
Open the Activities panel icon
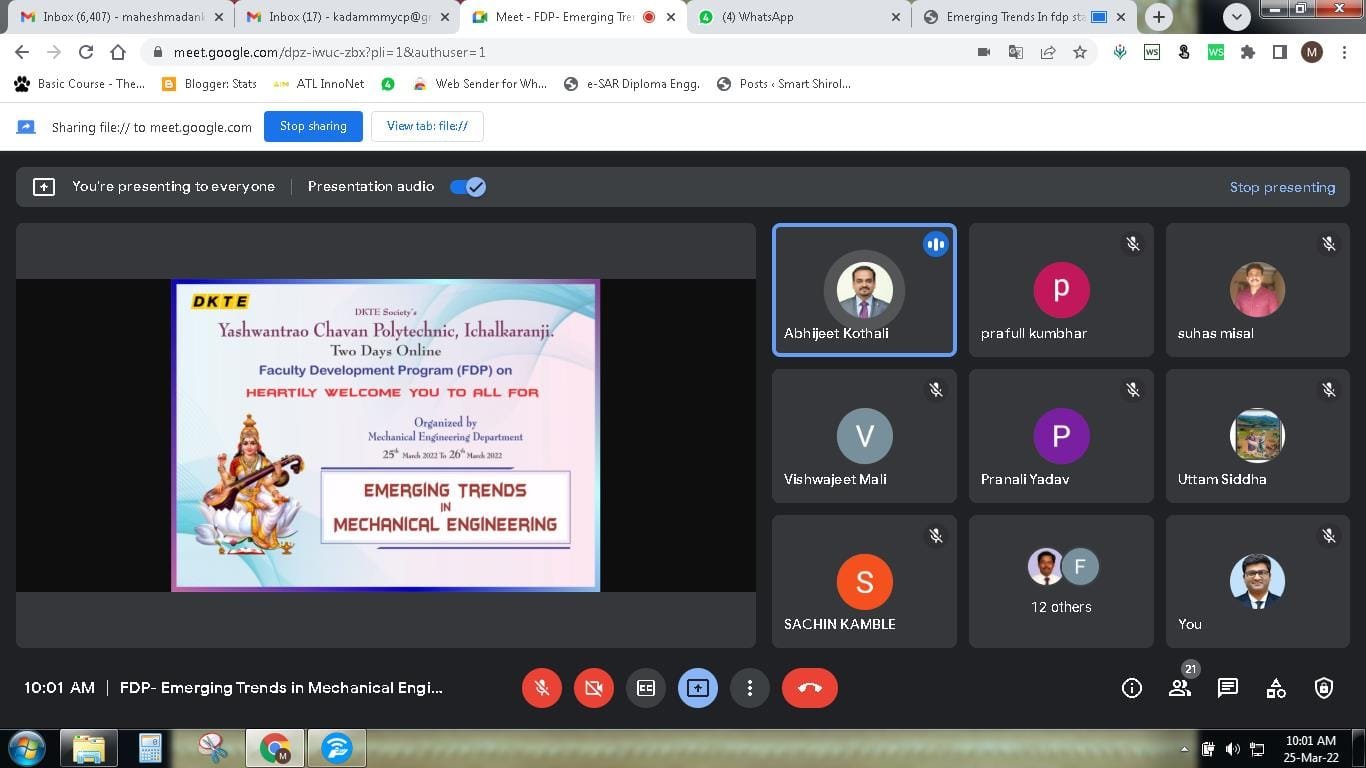click(1276, 688)
